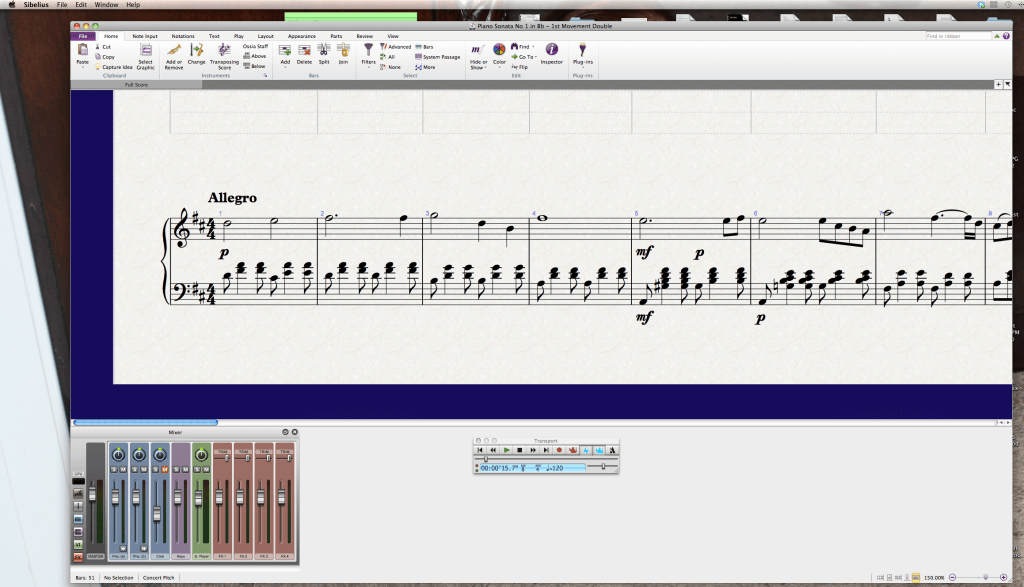
Task: Click Select More option
Action: (425, 67)
